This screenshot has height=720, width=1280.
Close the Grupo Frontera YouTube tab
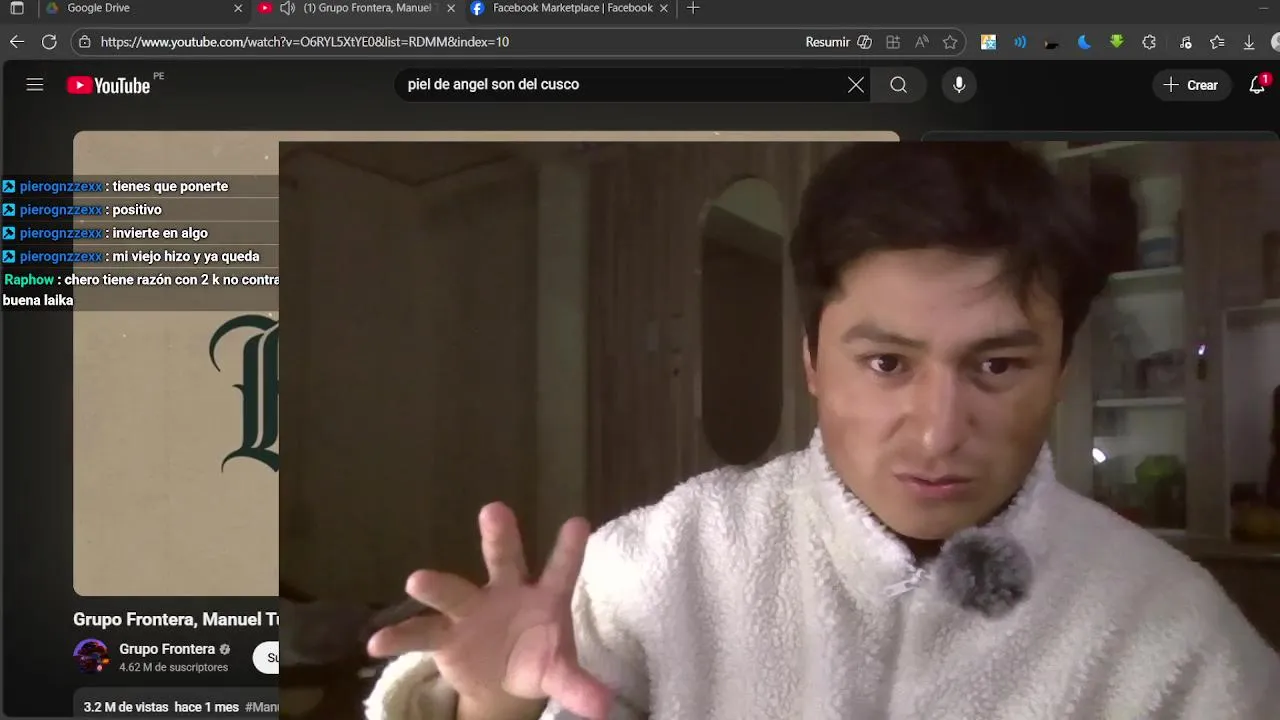pos(451,8)
